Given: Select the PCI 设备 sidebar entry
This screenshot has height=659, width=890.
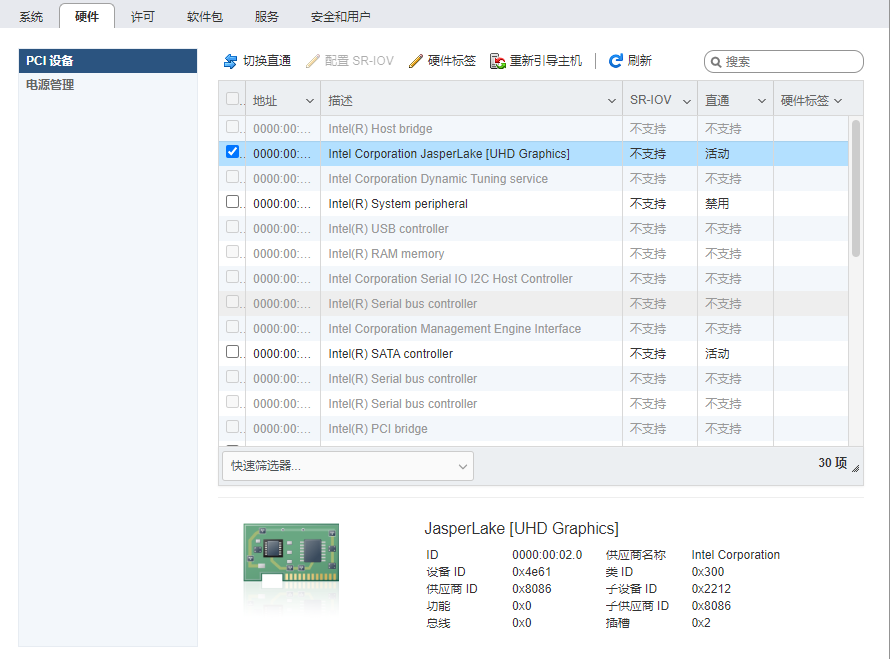Looking at the screenshot, I should 58,60.
